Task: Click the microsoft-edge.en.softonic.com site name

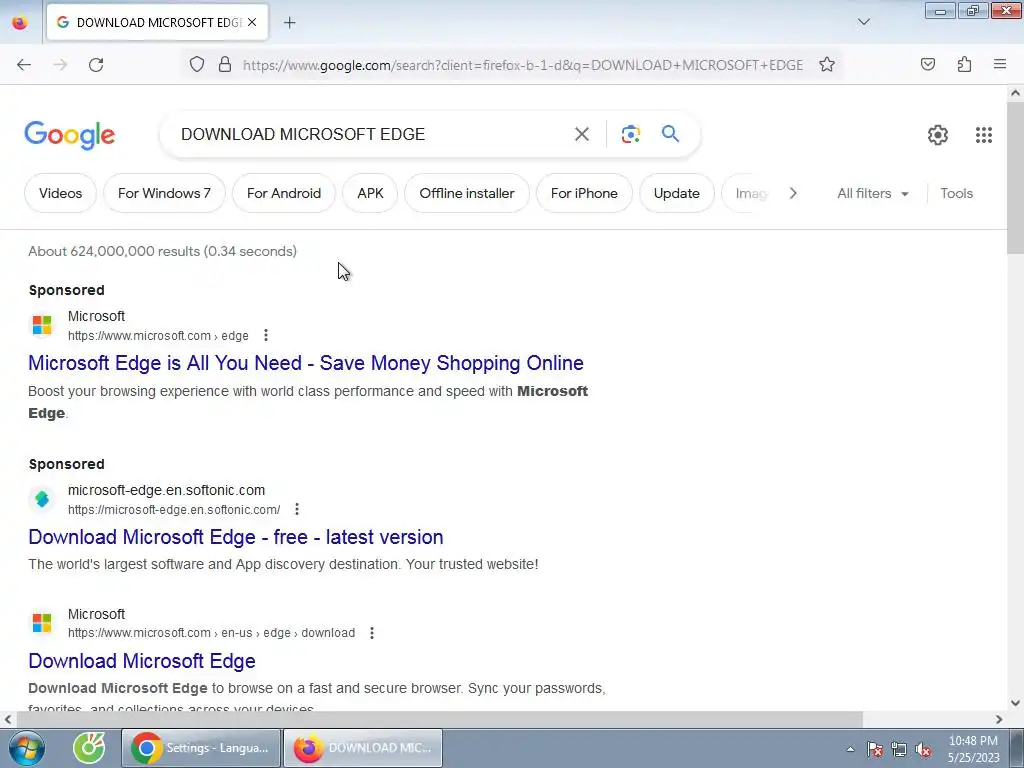Action: pyautogui.click(x=167, y=490)
